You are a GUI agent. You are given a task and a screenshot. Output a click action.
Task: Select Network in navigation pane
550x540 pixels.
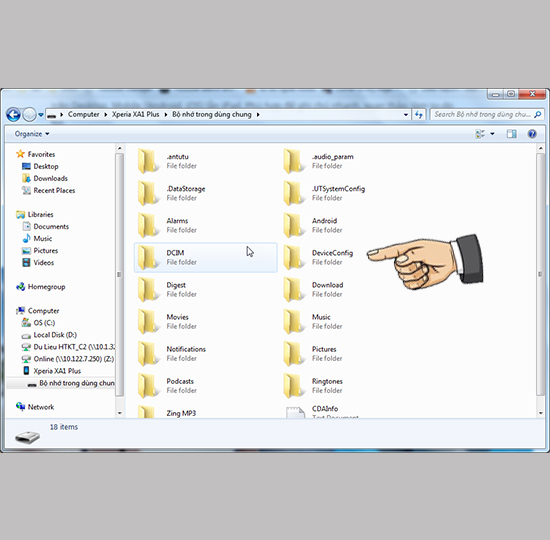pyautogui.click(x=41, y=407)
